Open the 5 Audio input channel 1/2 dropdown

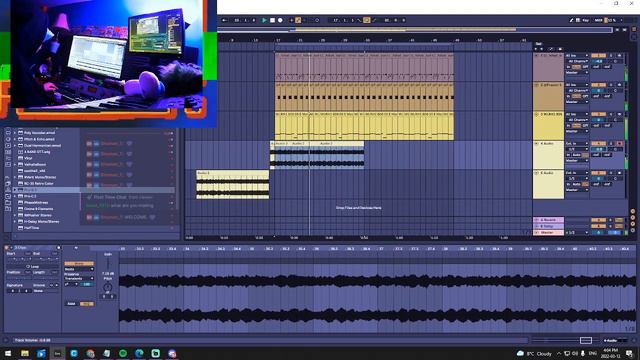pos(577,179)
